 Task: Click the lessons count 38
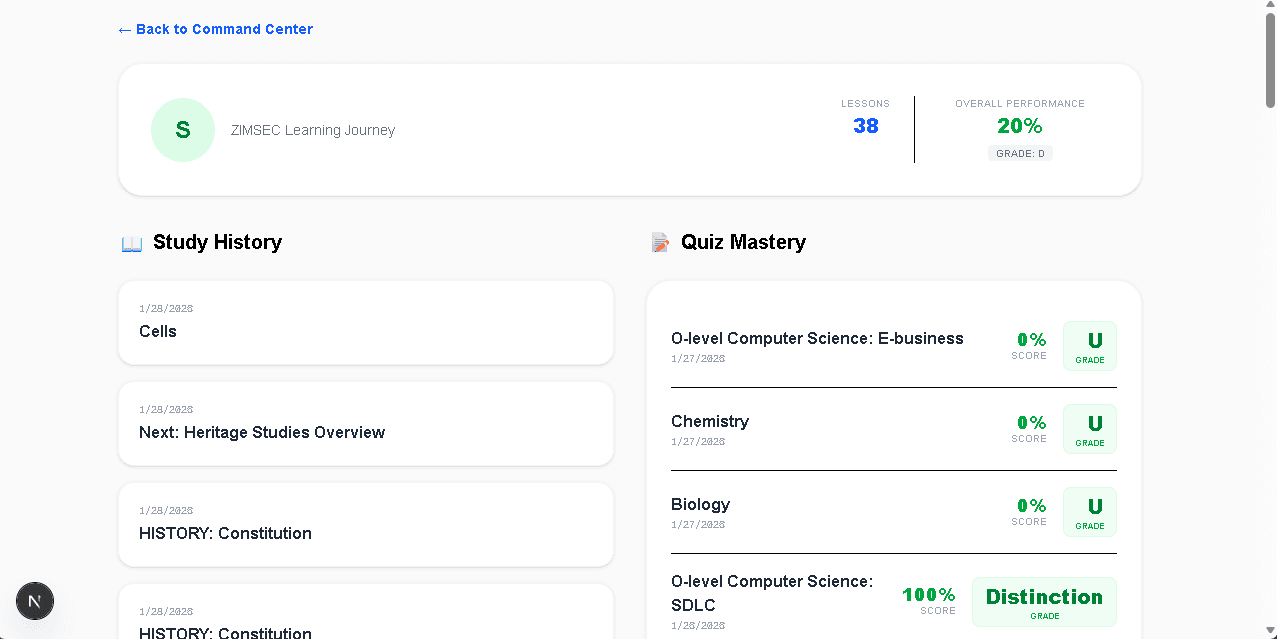864,124
